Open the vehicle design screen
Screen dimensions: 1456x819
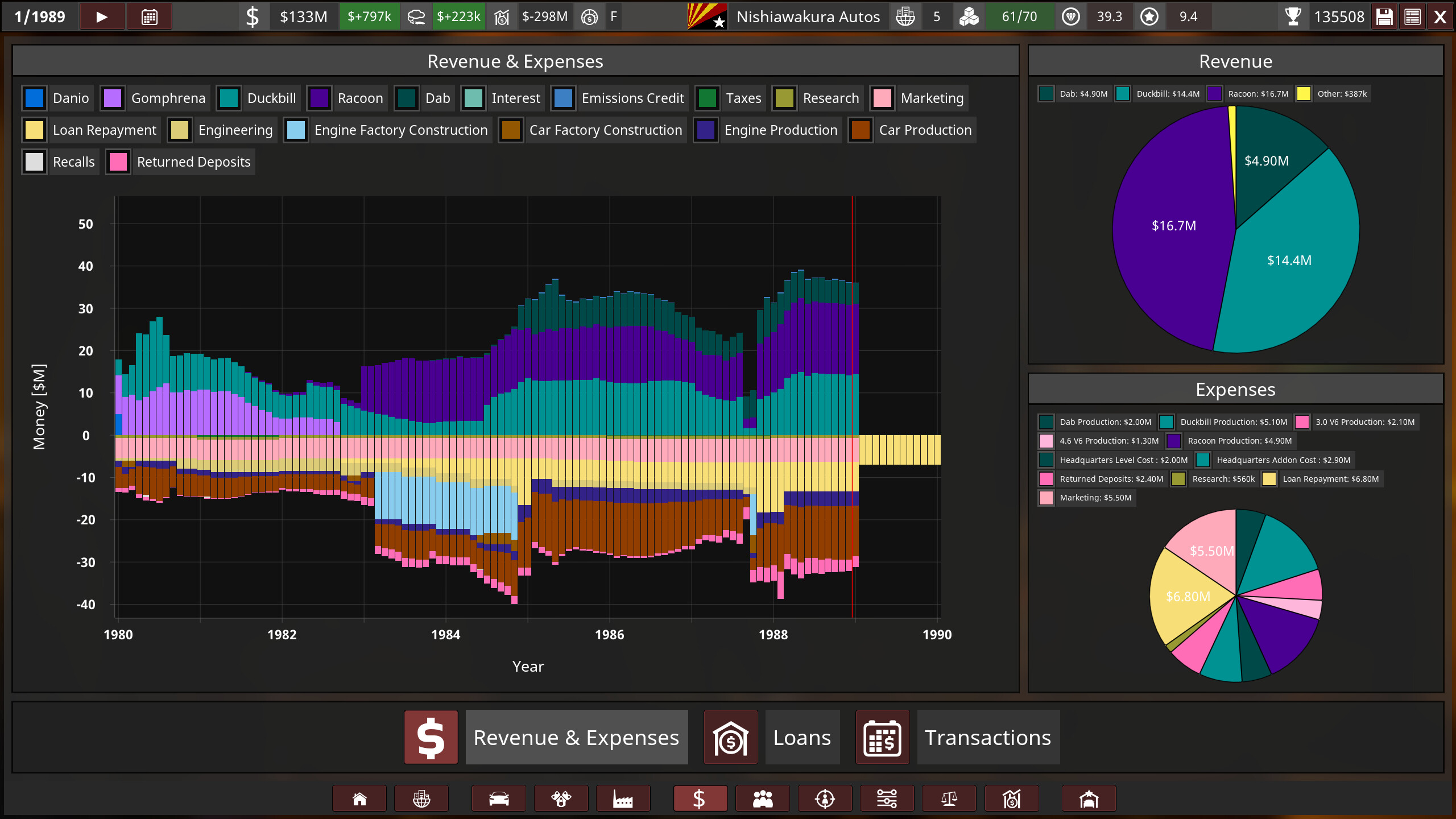pos(499,799)
